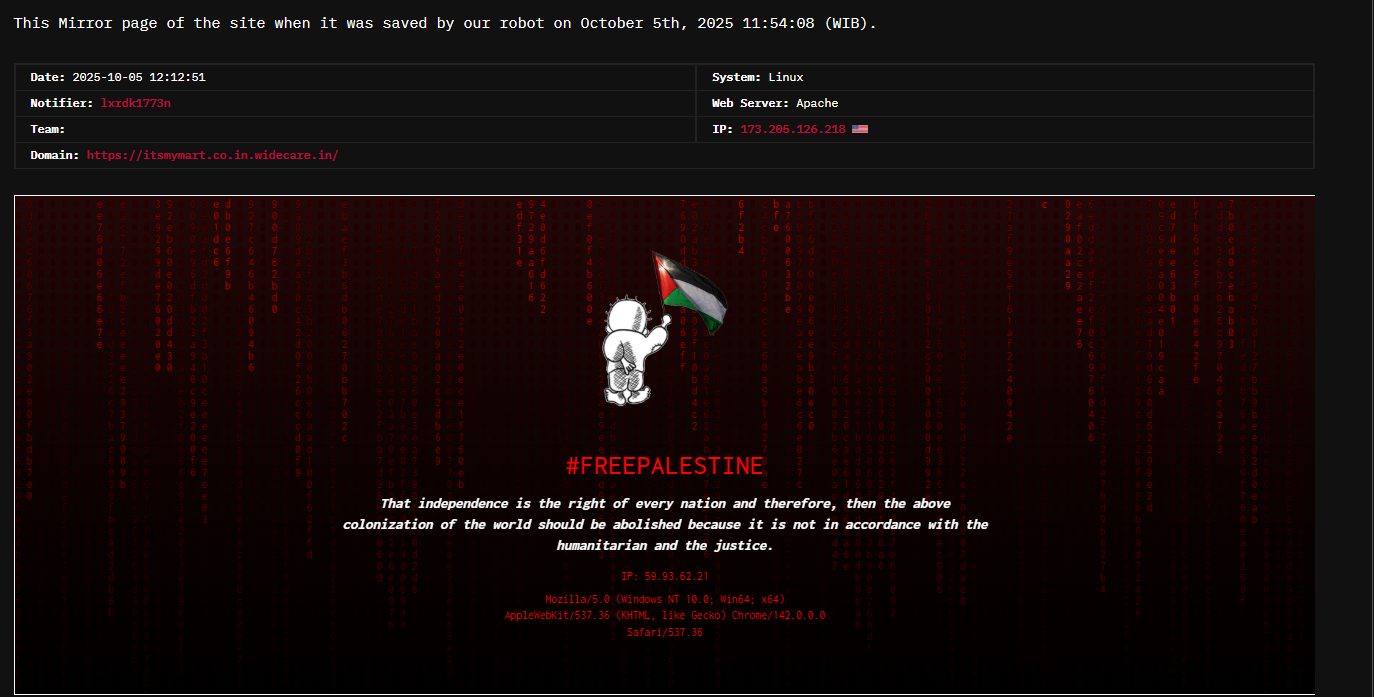Viewport: 1374px width, 697px height.
Task: Click the IP label in the info table
Action: [722, 129]
